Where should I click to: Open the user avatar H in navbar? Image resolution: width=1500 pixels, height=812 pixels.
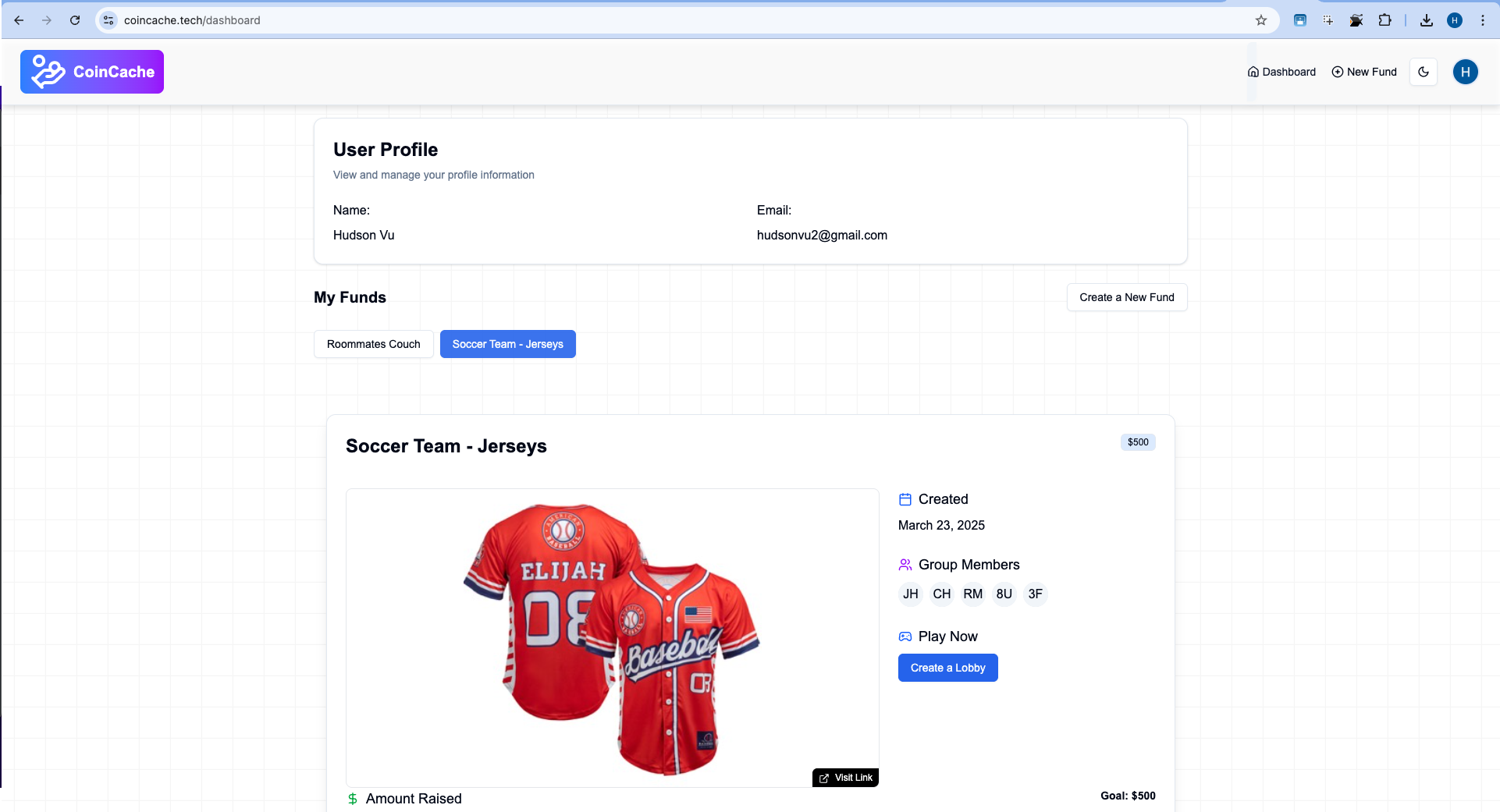1466,72
